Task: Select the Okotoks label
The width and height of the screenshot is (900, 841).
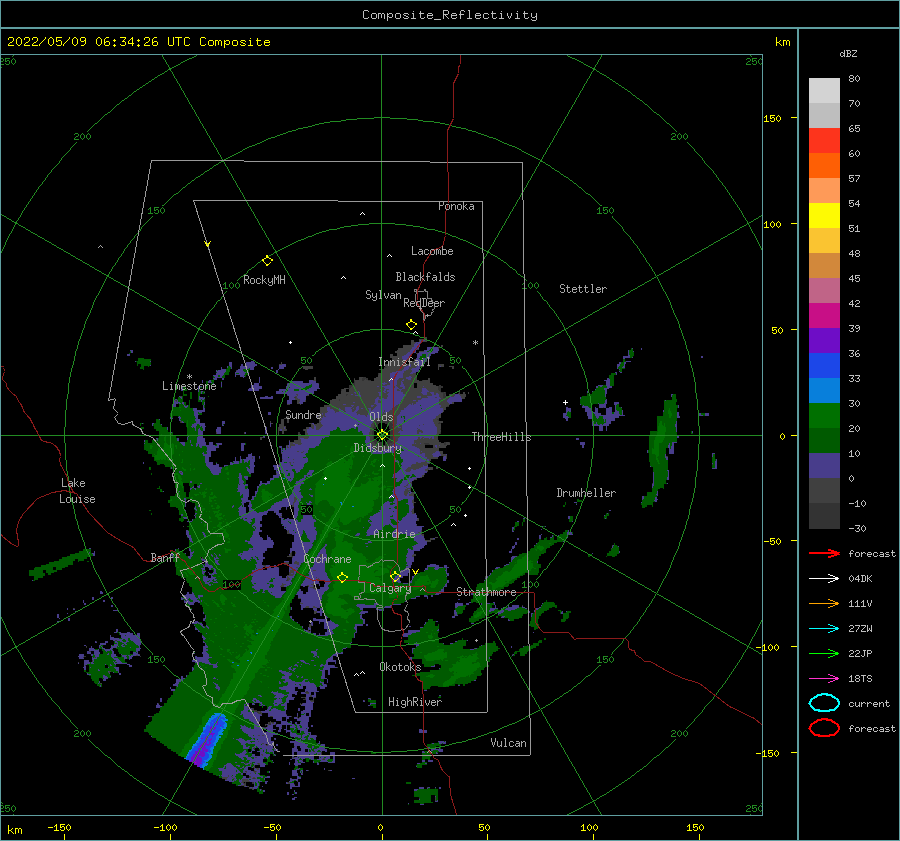Action: click(x=401, y=667)
